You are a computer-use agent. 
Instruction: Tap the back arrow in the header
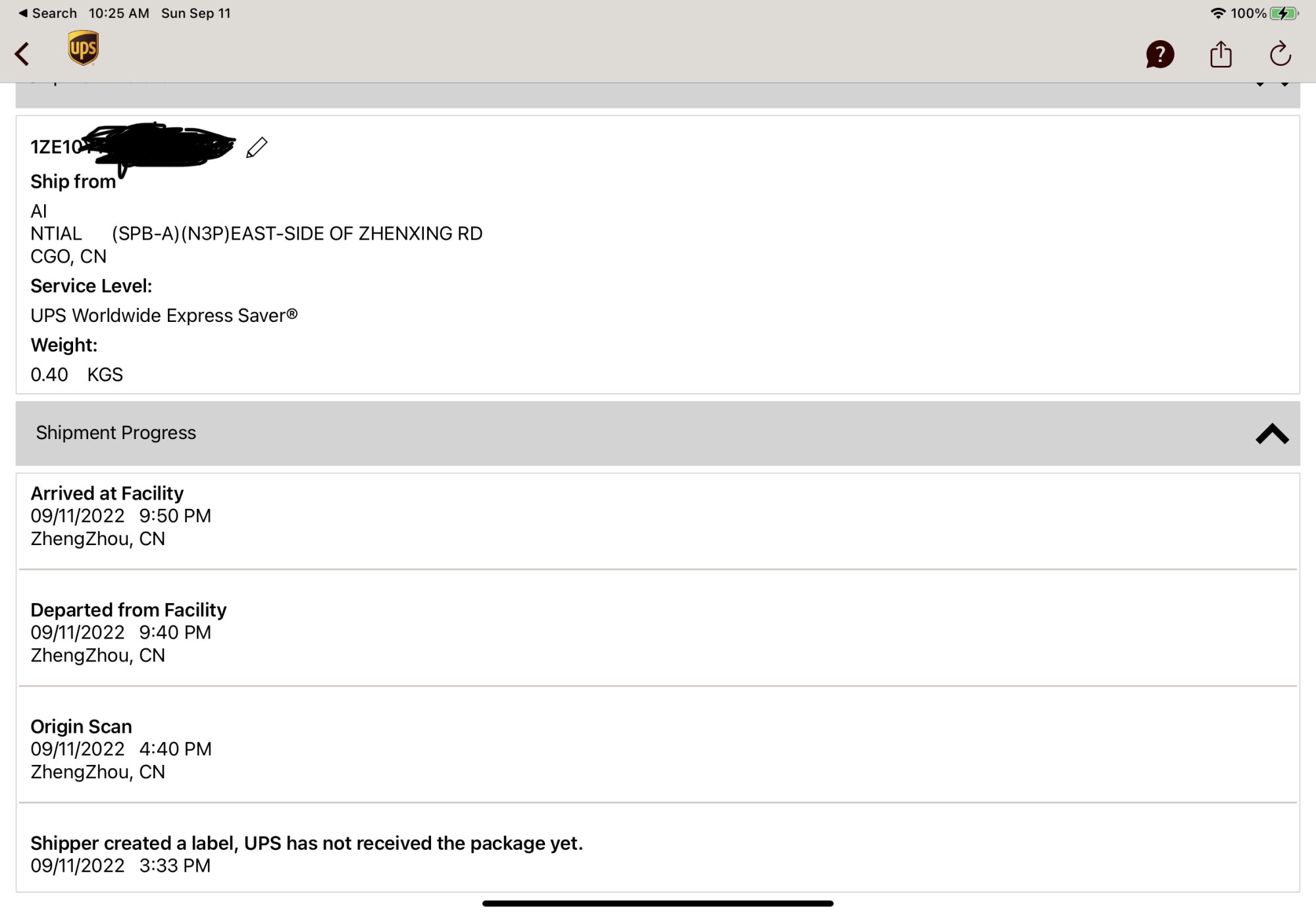coord(22,54)
